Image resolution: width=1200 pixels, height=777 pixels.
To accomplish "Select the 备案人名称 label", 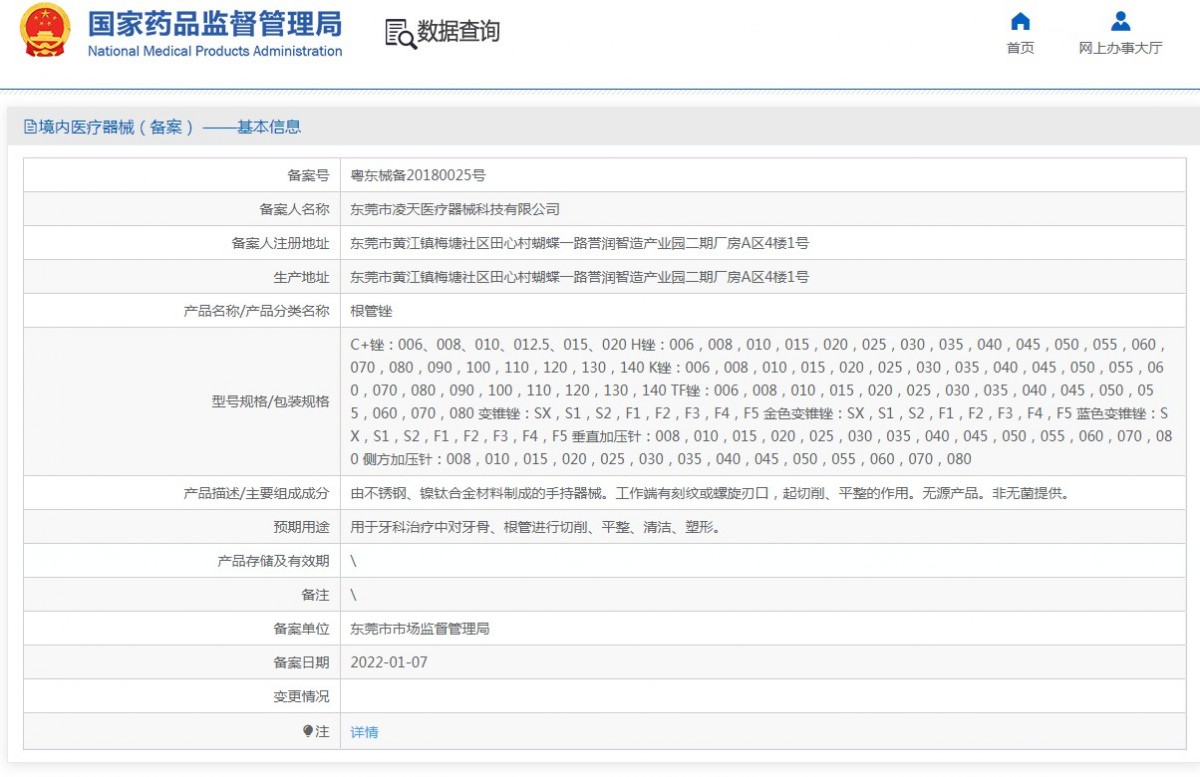I will 294,209.
